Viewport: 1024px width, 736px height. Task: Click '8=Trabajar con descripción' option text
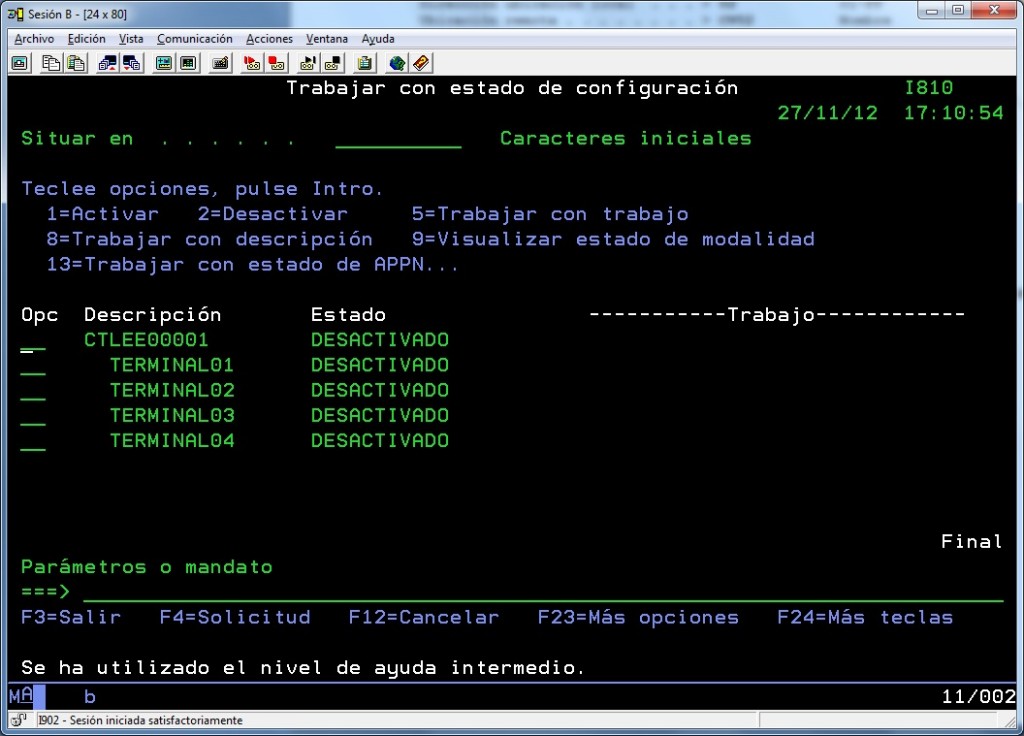[x=210, y=240]
